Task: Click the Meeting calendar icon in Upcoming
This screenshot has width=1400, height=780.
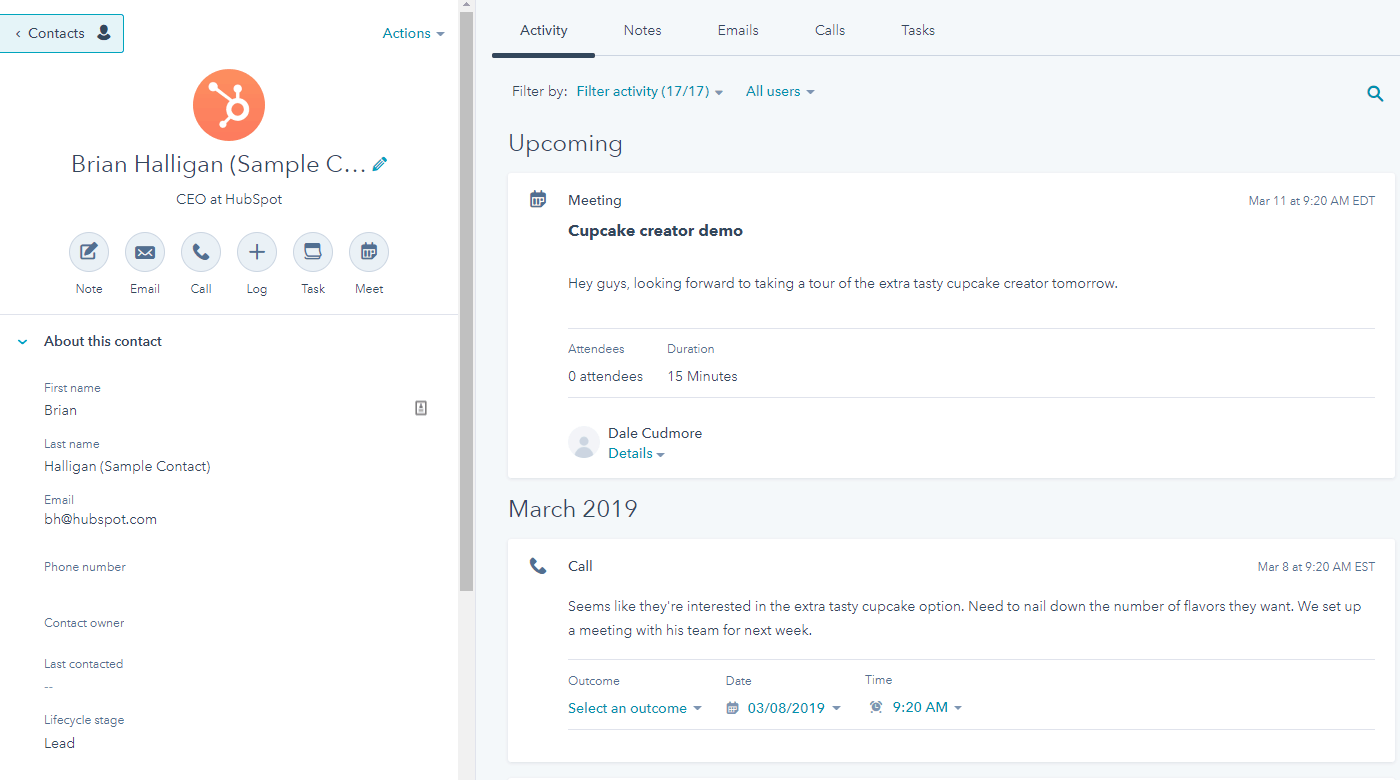Action: 538,199
